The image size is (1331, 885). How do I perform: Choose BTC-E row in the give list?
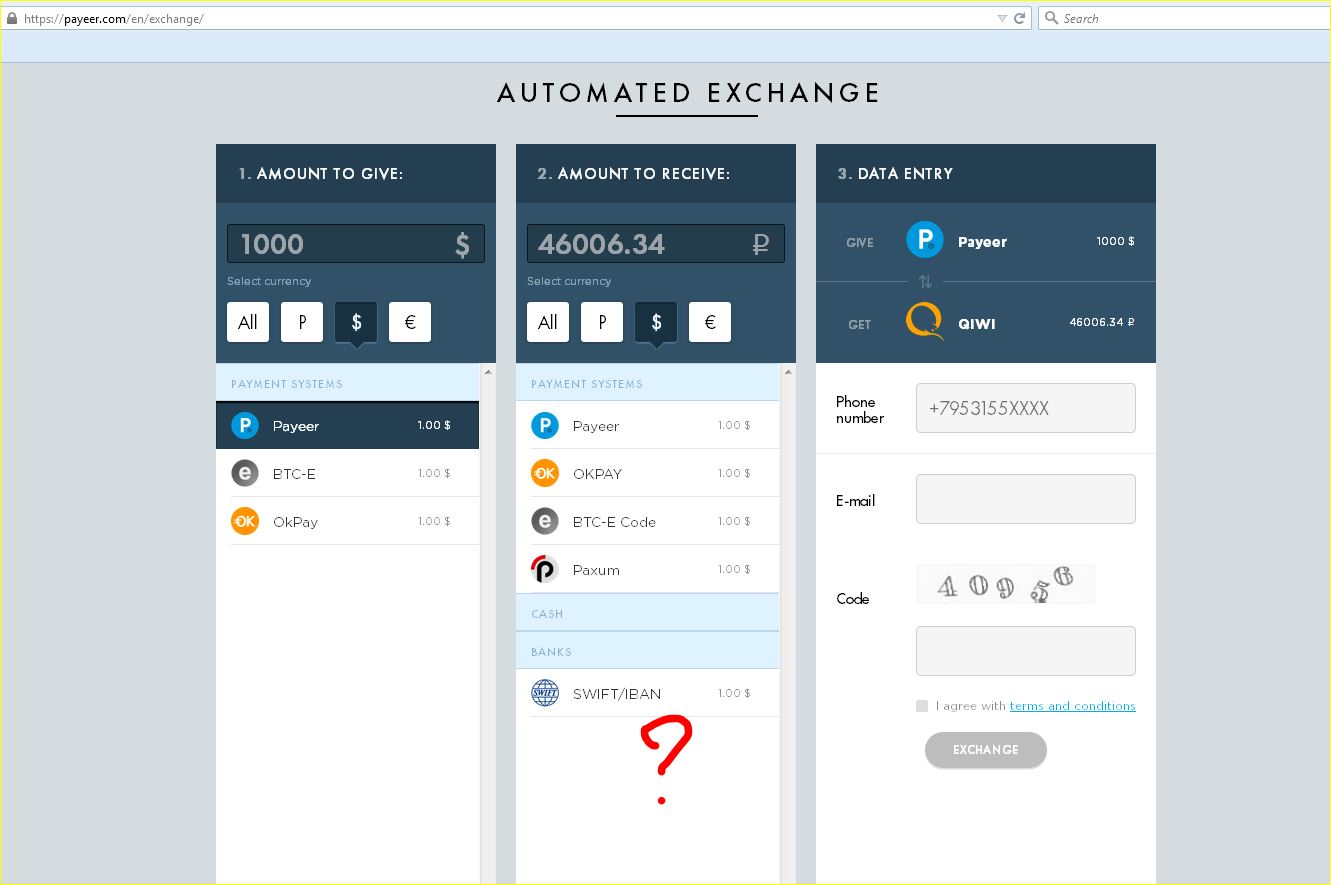[347, 473]
